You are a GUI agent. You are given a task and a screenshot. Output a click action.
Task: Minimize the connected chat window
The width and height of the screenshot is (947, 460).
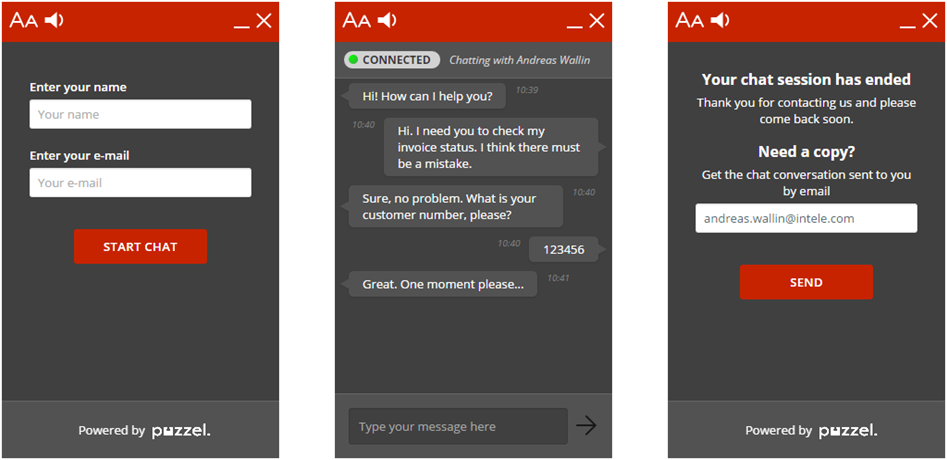[574, 22]
